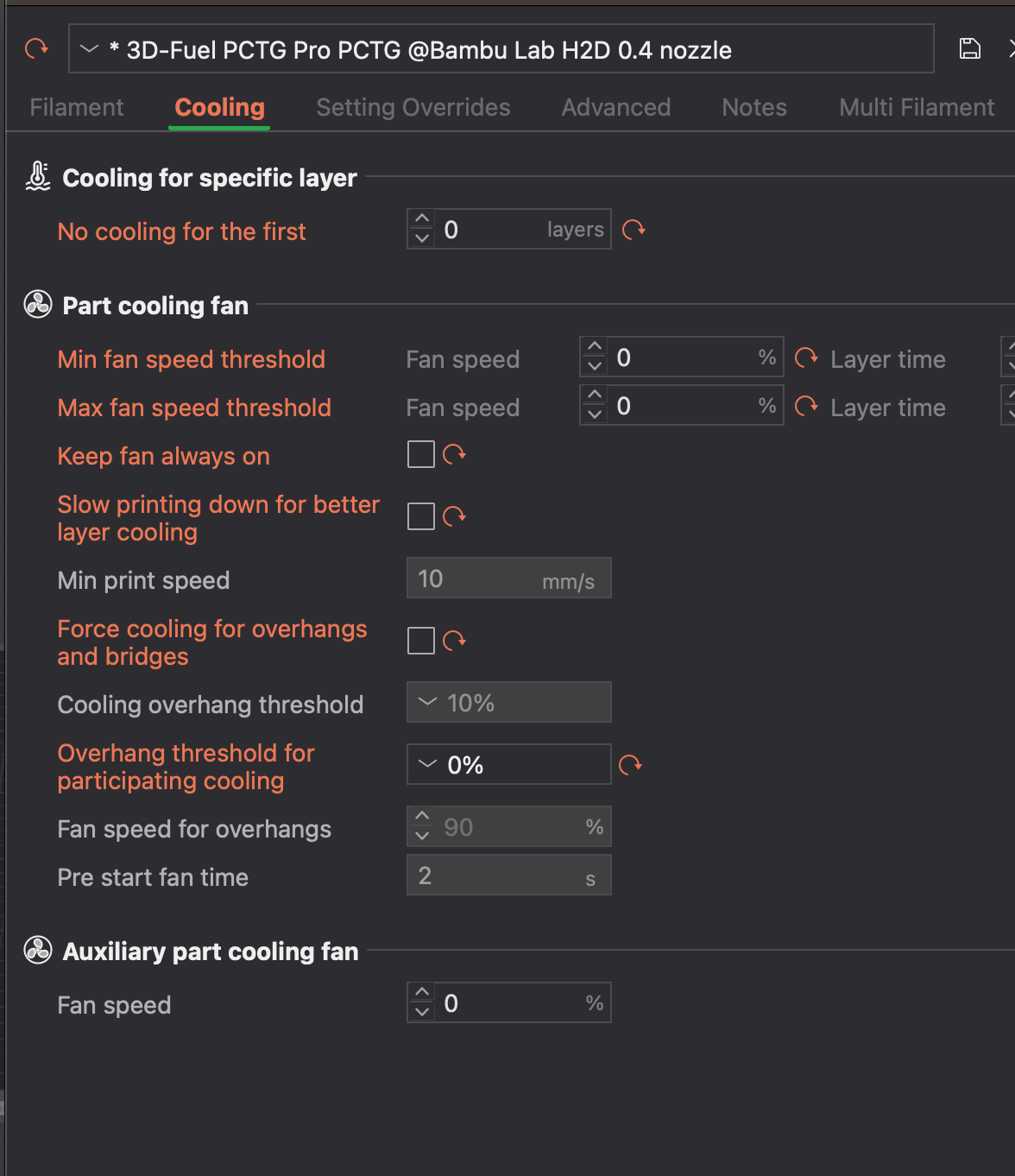Screen dimensions: 1015x1176
Task: Go to the Advanced tab
Action: 616,107
